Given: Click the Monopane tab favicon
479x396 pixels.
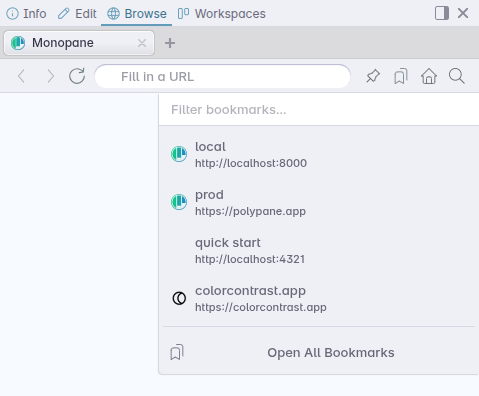Looking at the screenshot, I should tap(18, 43).
